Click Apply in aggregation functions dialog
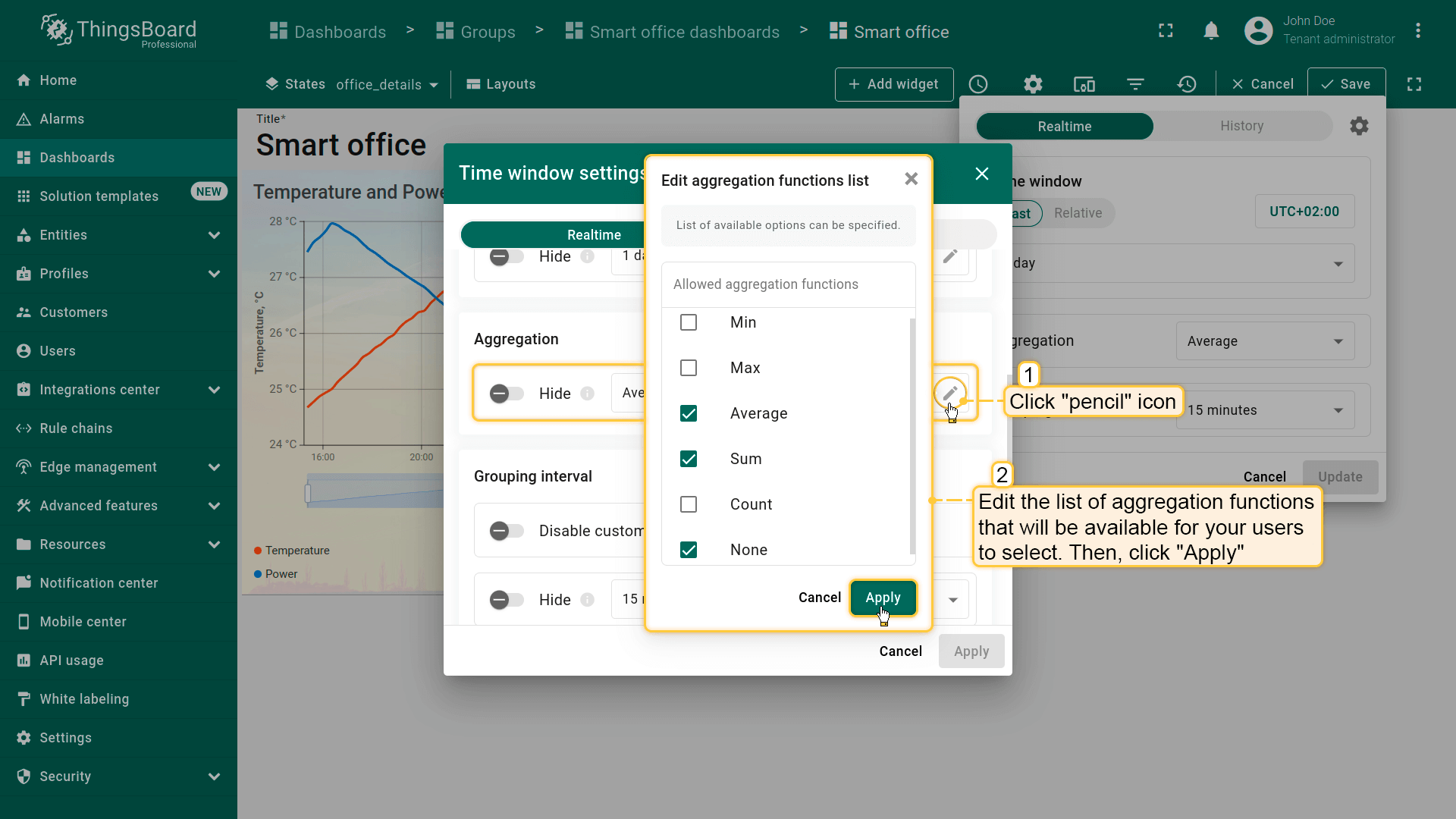 coord(883,598)
